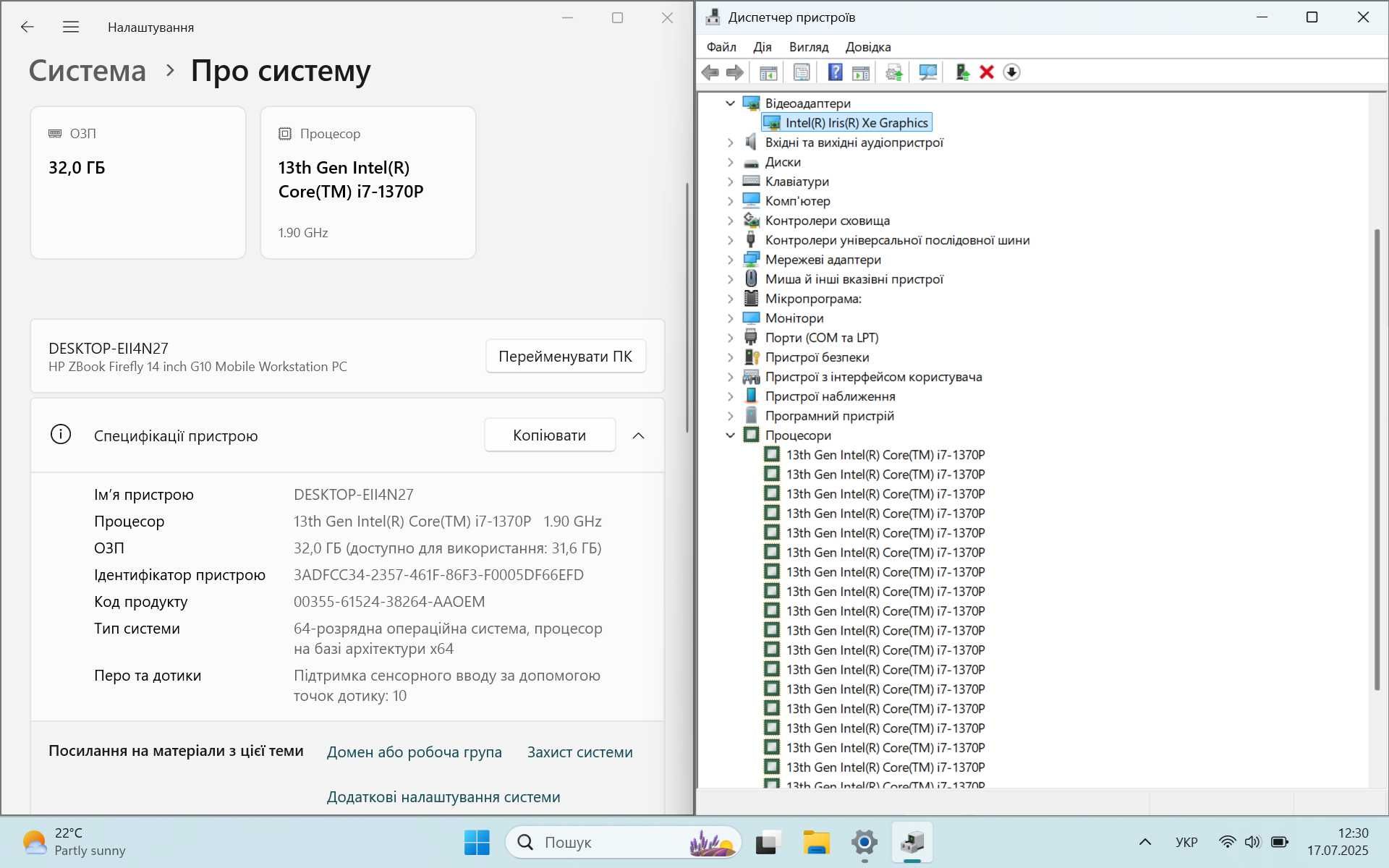Collapse the Специфікації пристрою section chevron

pyautogui.click(x=638, y=435)
